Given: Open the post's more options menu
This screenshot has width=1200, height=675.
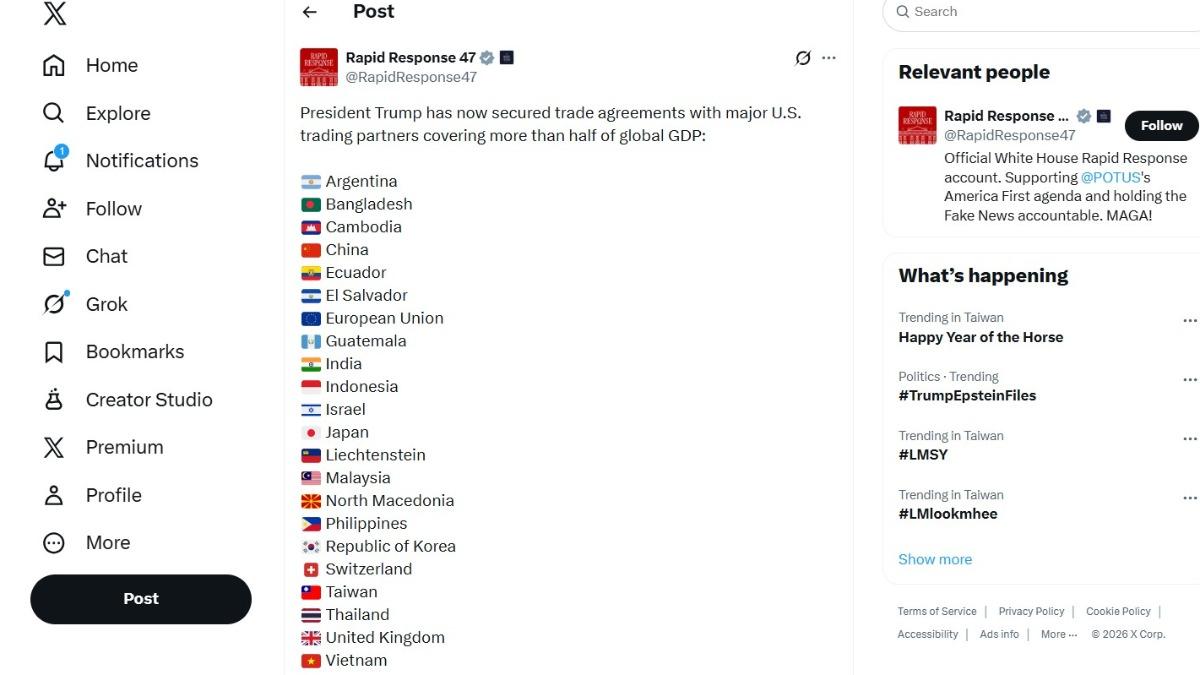Looking at the screenshot, I should click(x=829, y=58).
